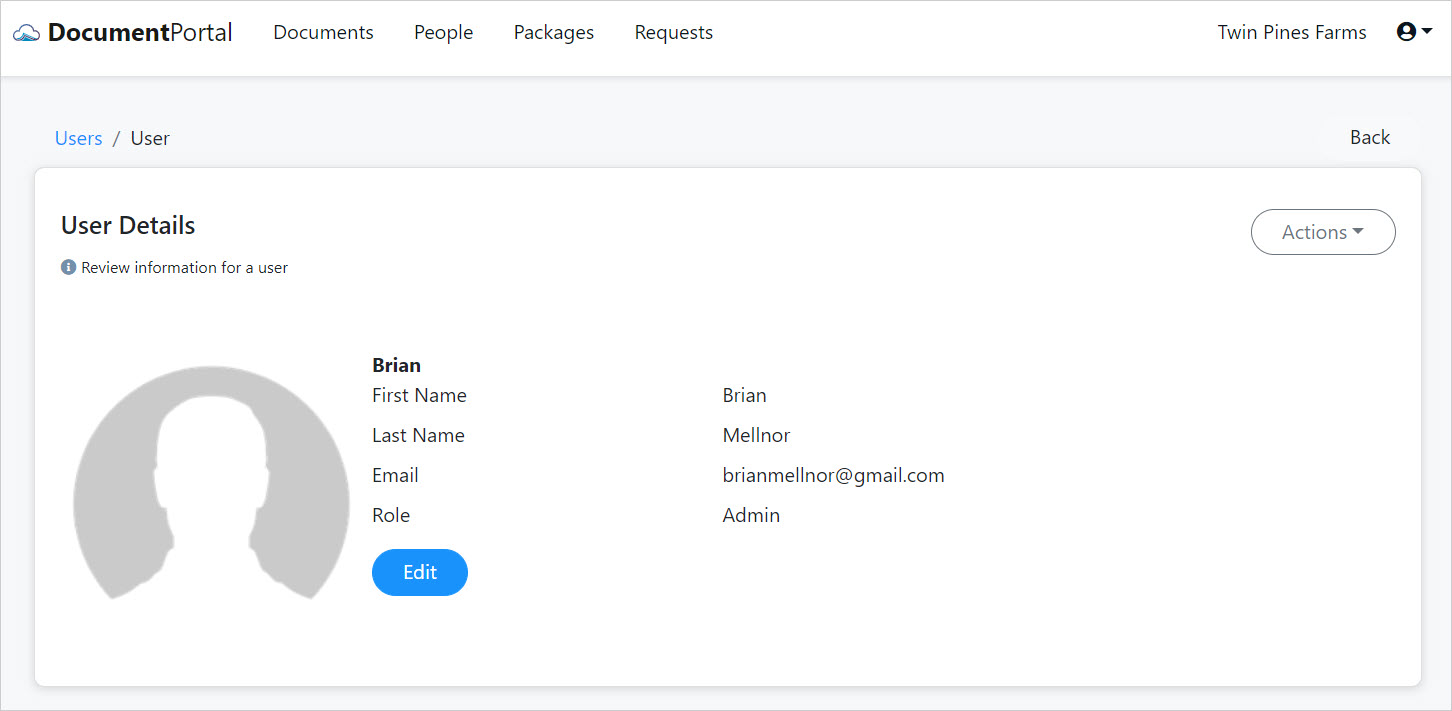Click the Admin role value
This screenshot has height=711, width=1452.
[x=751, y=515]
